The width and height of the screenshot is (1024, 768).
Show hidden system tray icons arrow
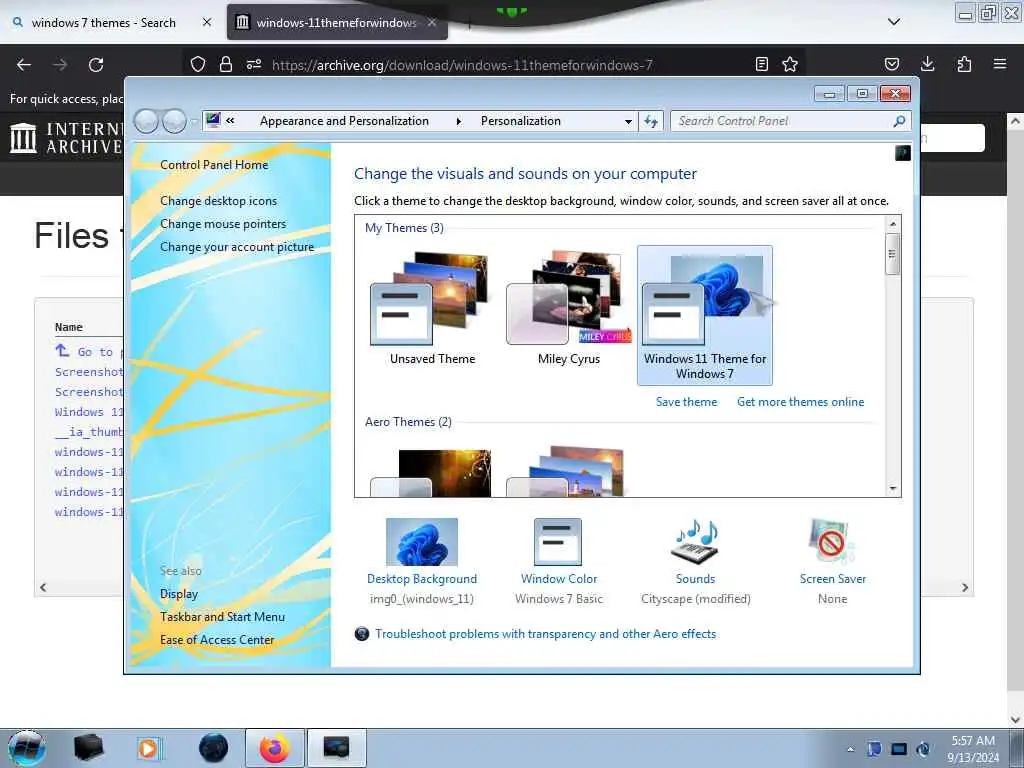pyautogui.click(x=850, y=749)
